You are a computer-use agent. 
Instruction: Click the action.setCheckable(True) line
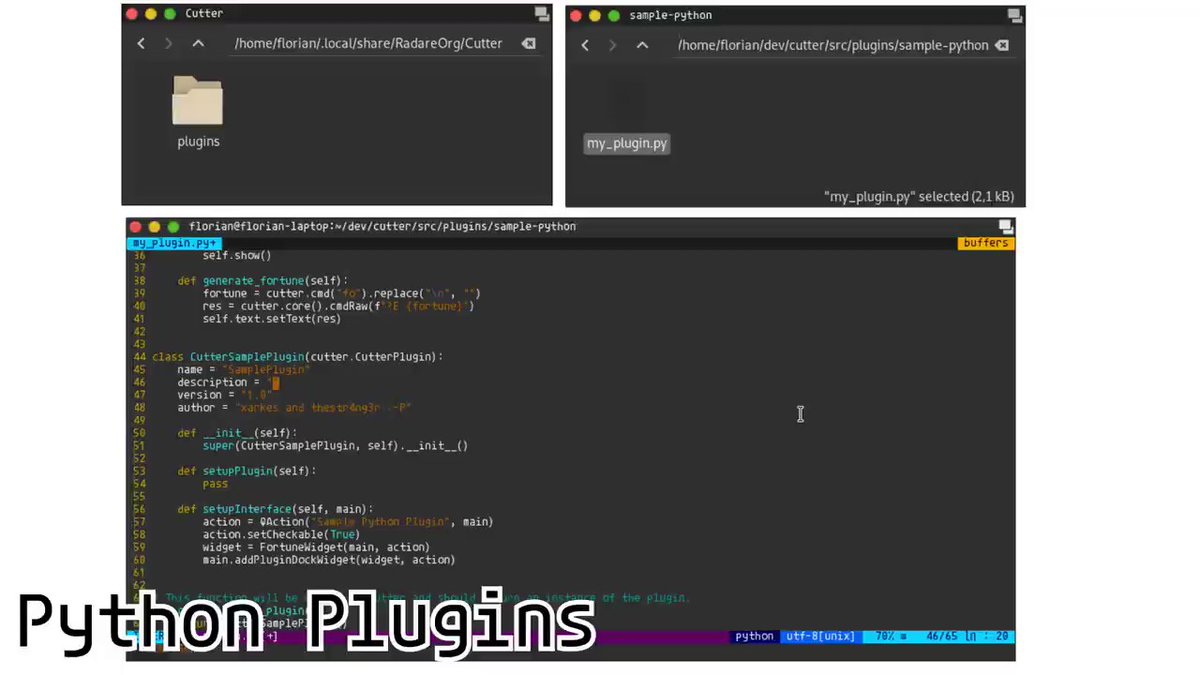click(281, 534)
